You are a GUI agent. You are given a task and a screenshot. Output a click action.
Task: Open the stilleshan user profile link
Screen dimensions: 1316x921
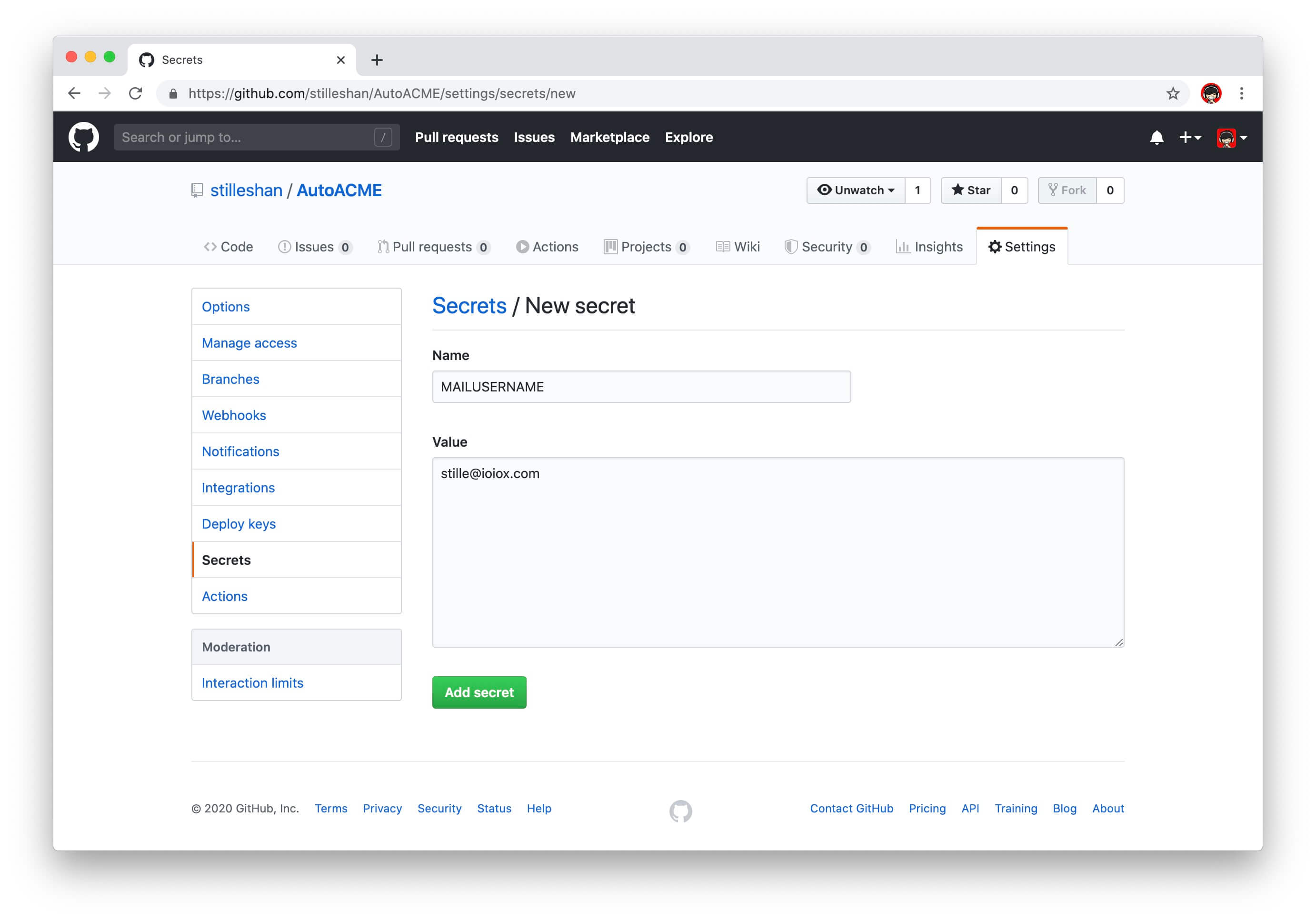pos(247,190)
